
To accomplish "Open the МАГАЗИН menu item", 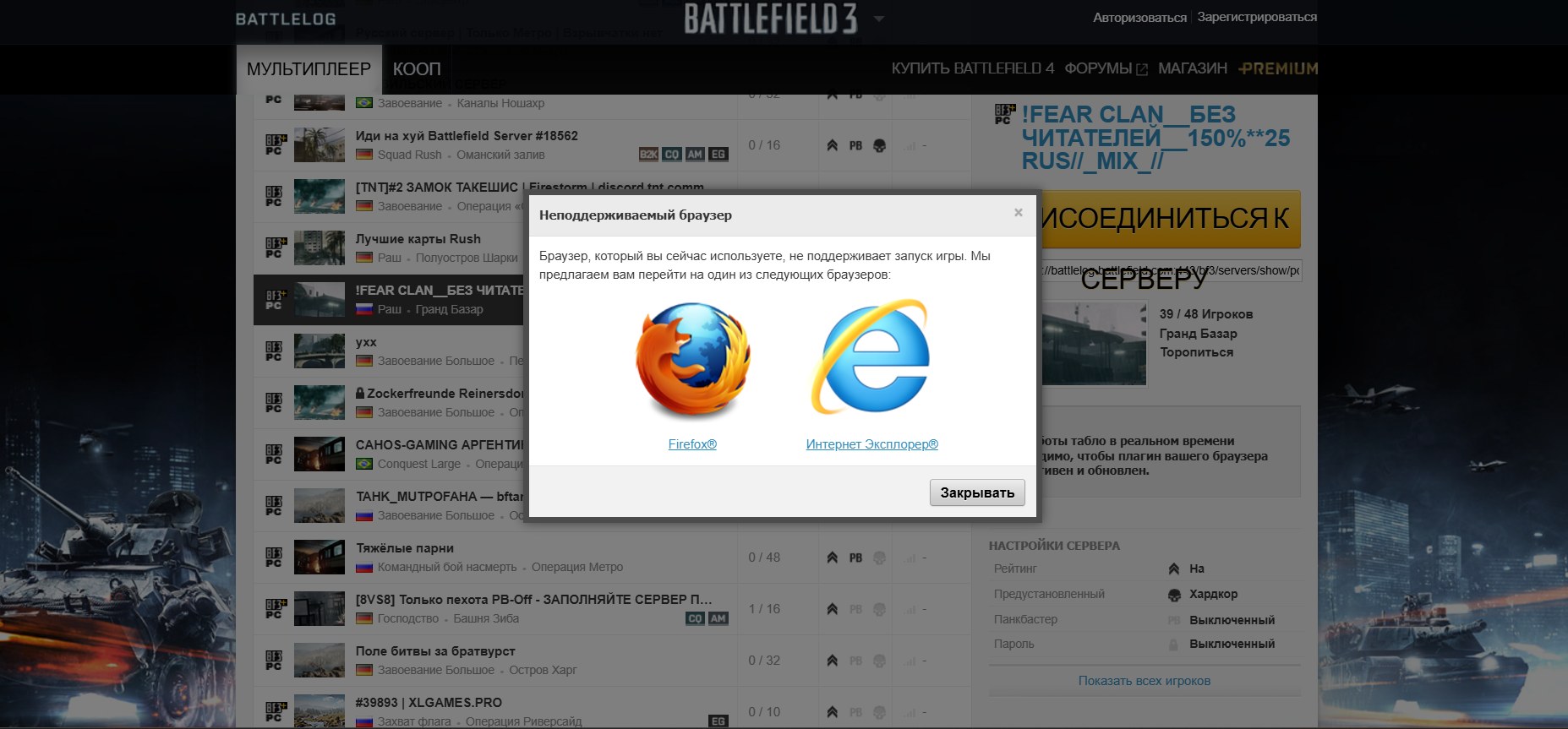I will tap(1192, 68).
